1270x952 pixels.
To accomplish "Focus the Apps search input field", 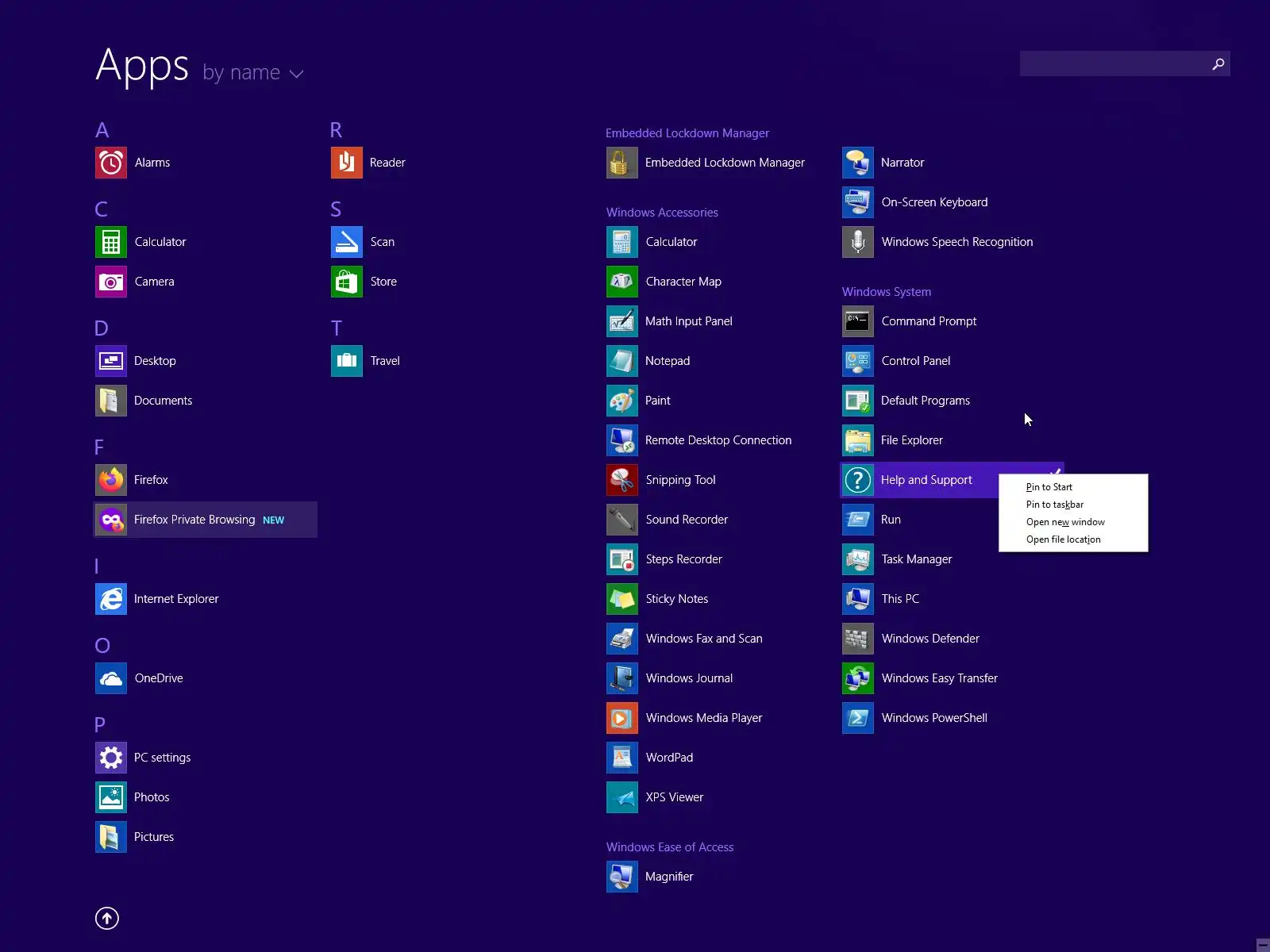I will coord(1125,63).
